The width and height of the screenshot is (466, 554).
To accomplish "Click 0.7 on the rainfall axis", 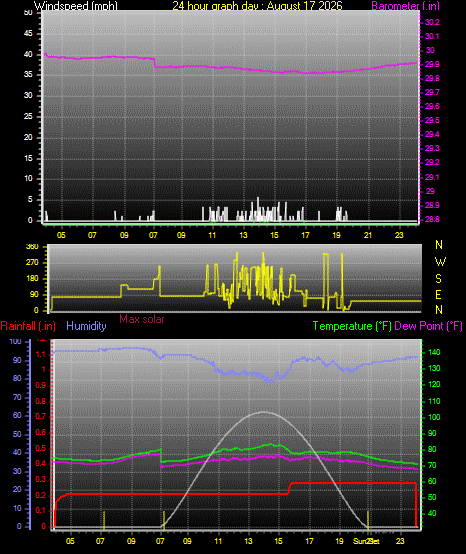I will (x=41, y=416).
